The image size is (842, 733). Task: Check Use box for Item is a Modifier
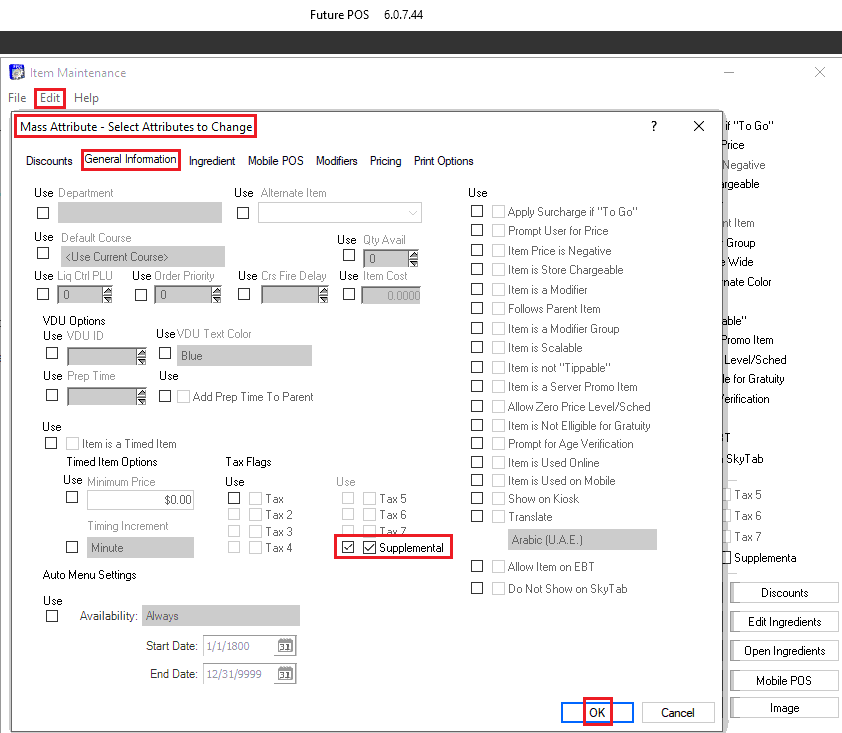coord(477,290)
